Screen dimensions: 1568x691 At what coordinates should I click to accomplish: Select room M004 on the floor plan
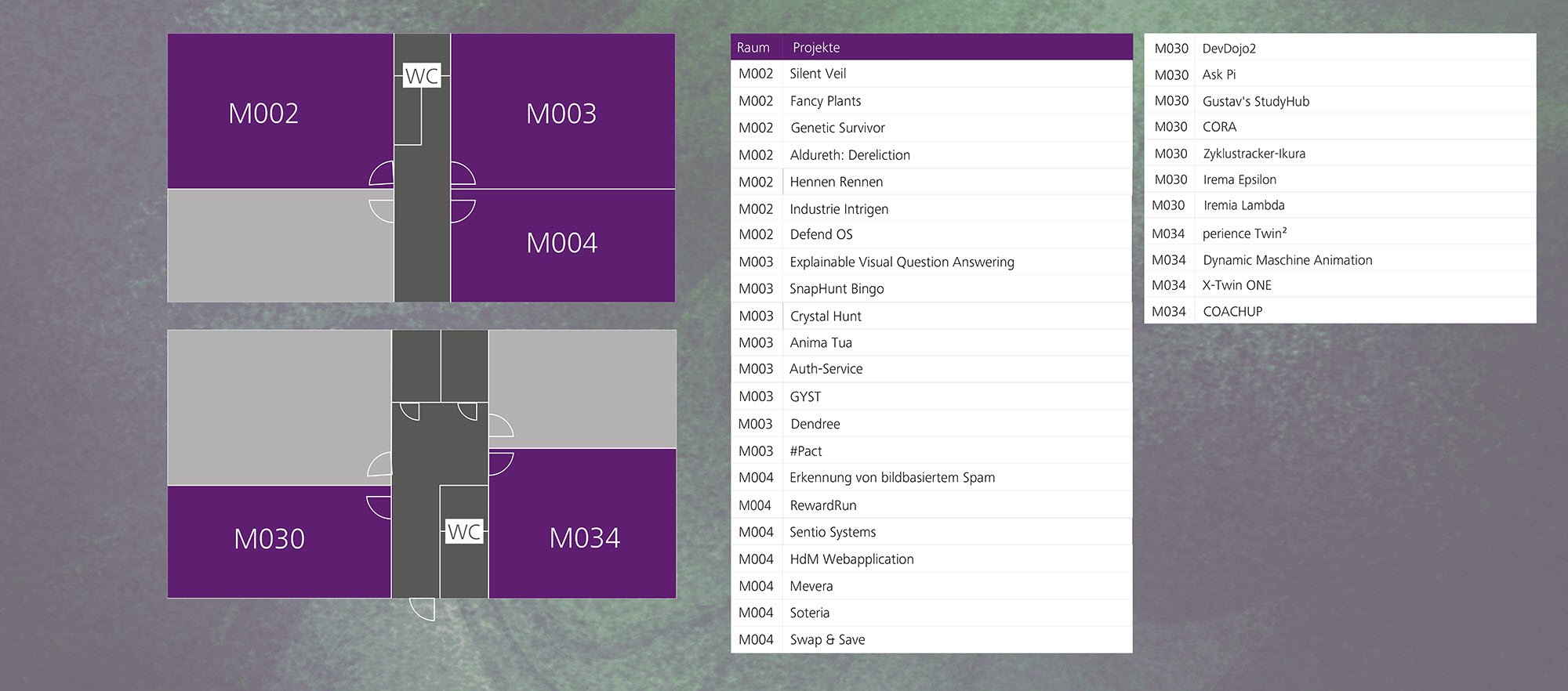[561, 243]
